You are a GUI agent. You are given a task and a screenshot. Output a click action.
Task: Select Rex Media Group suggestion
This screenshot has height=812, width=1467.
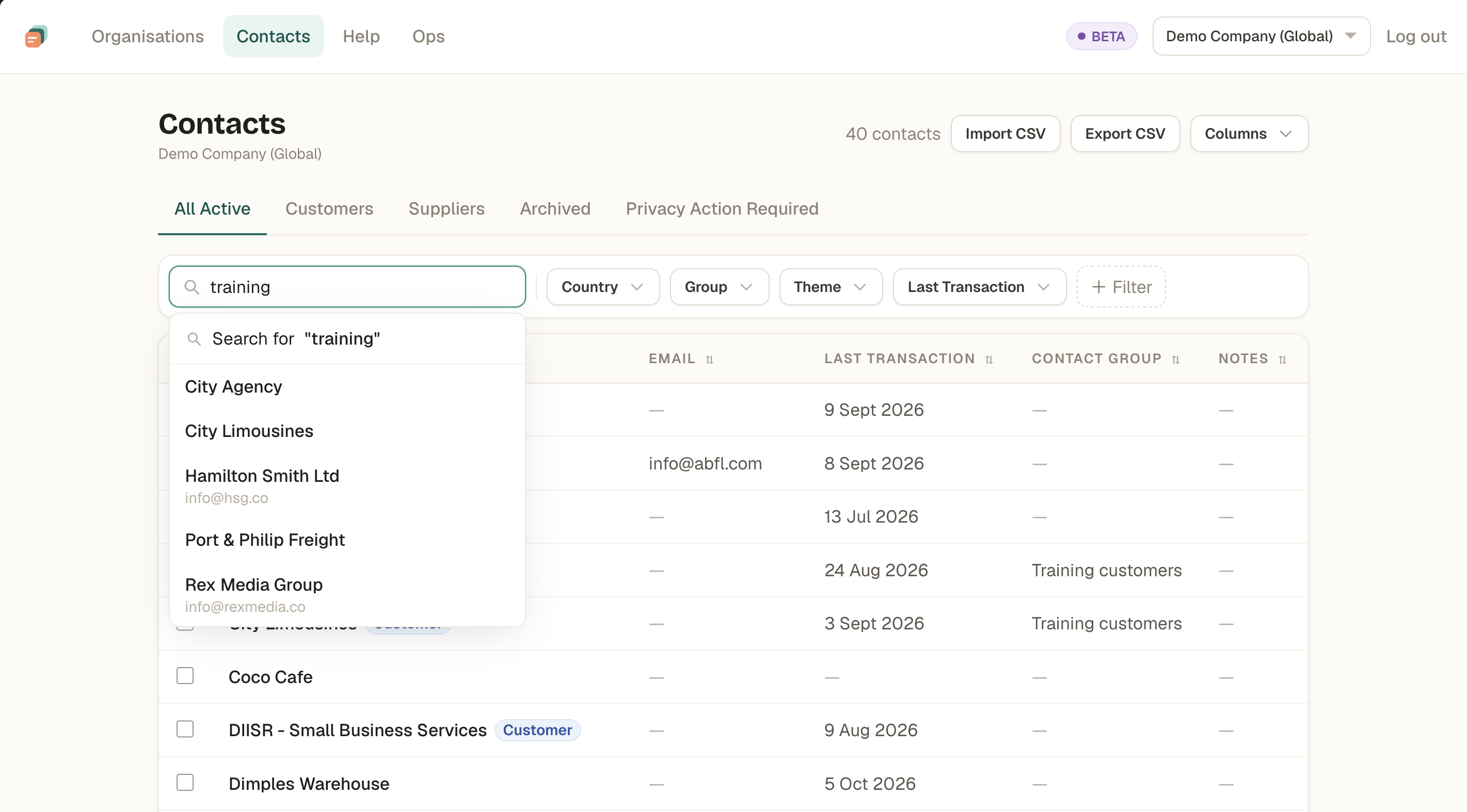tap(347, 595)
